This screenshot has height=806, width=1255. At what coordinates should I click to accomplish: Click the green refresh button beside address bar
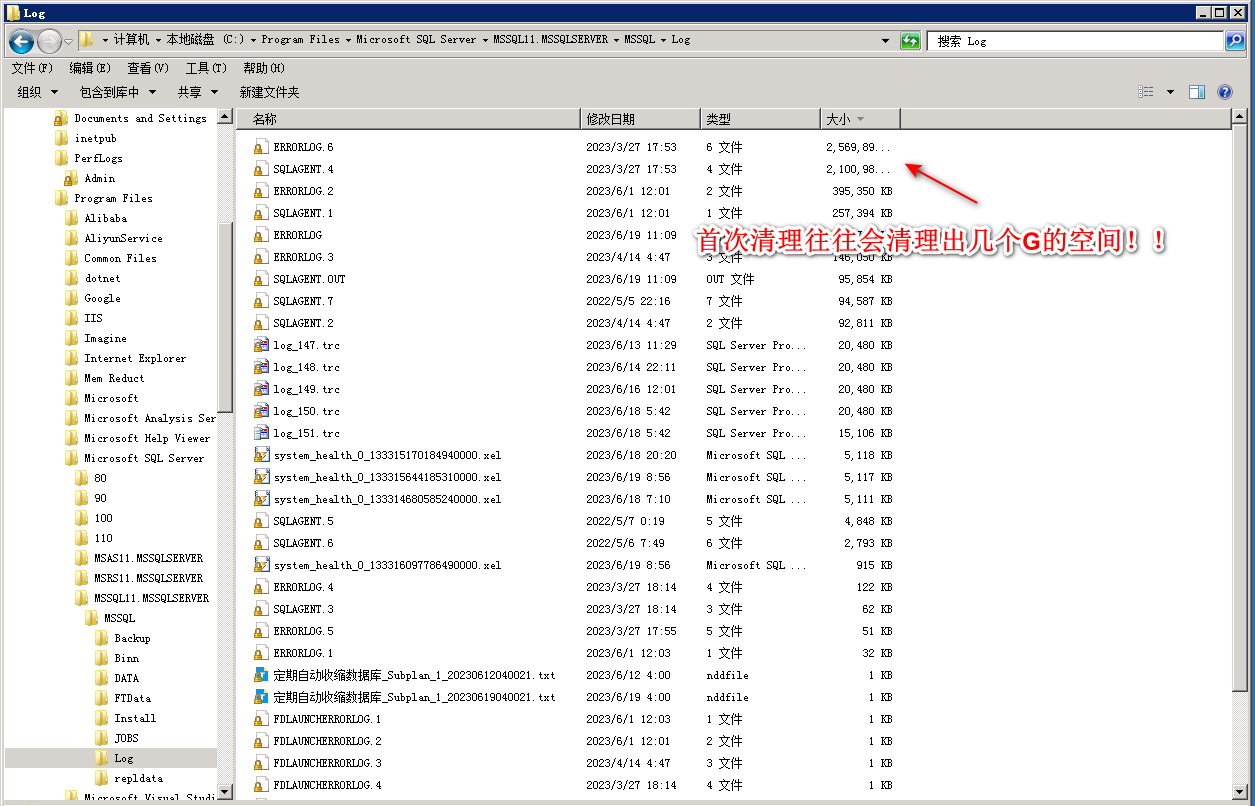[910, 41]
